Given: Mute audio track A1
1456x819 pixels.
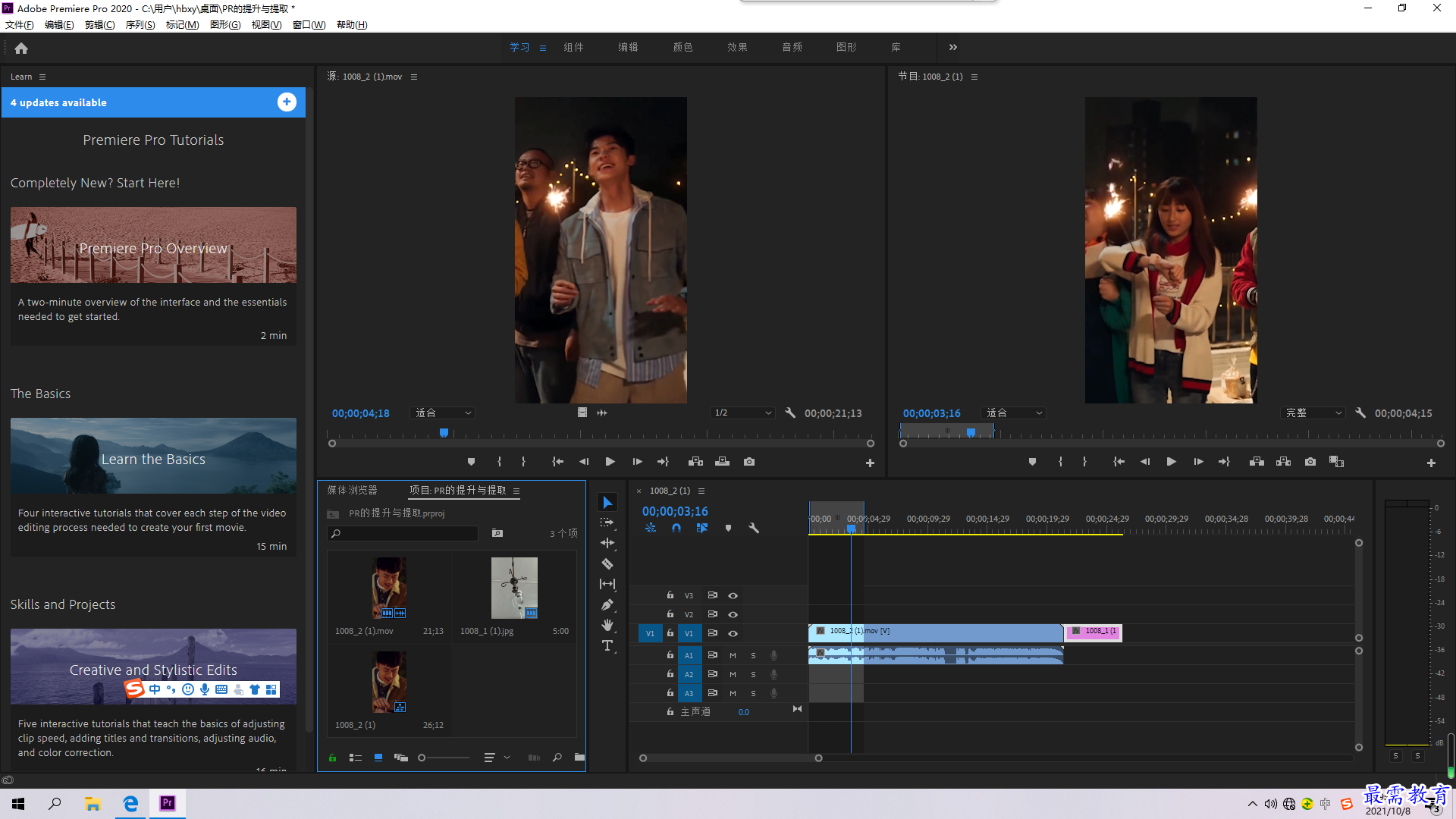Looking at the screenshot, I should point(733,655).
